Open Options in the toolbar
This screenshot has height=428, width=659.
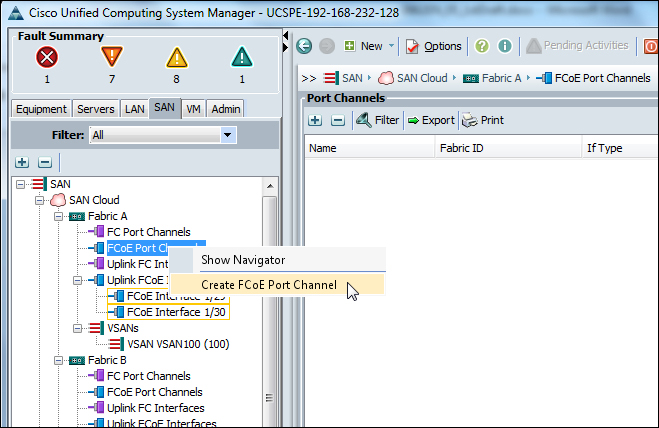433,46
